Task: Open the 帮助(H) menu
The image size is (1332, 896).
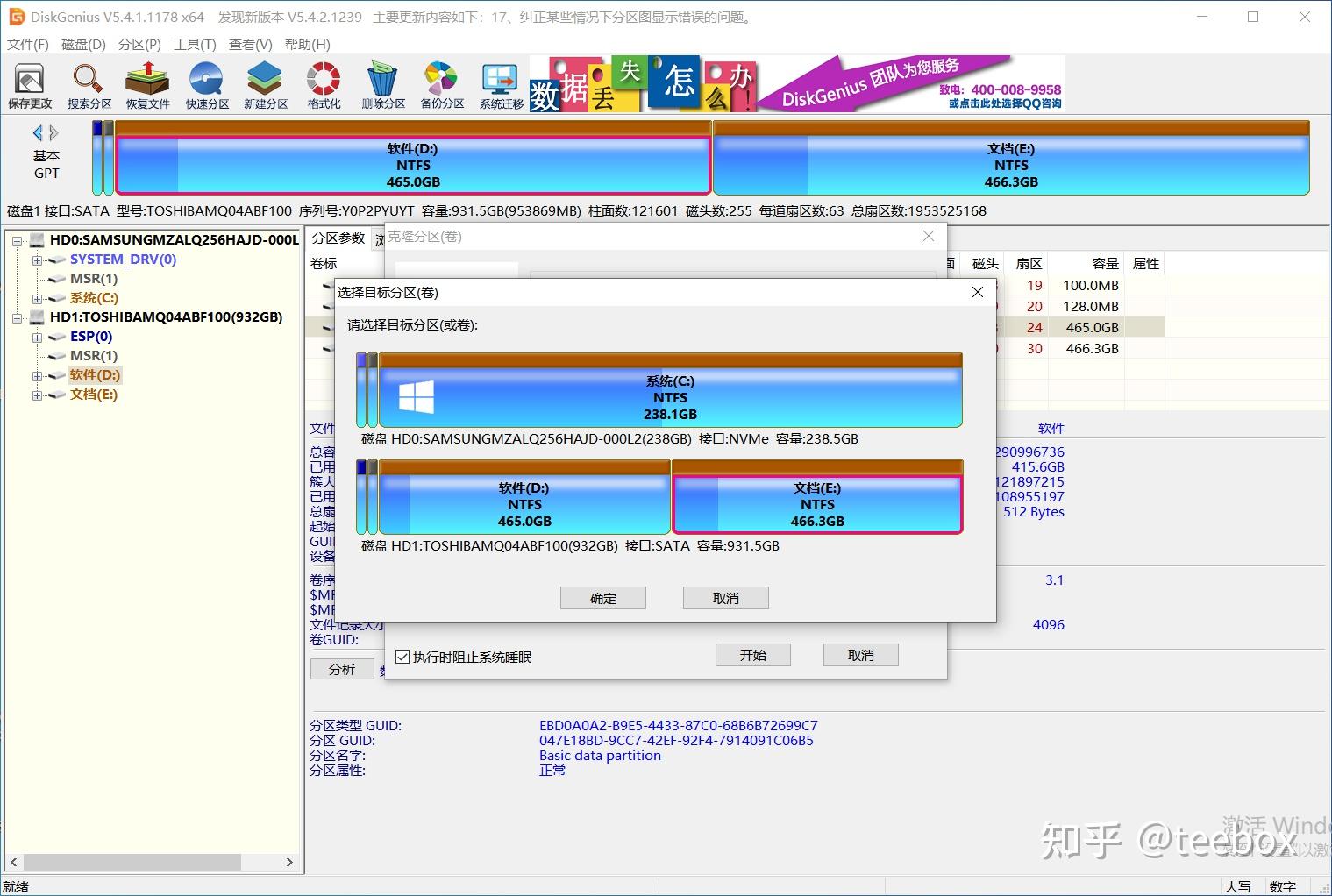Action: tap(307, 44)
